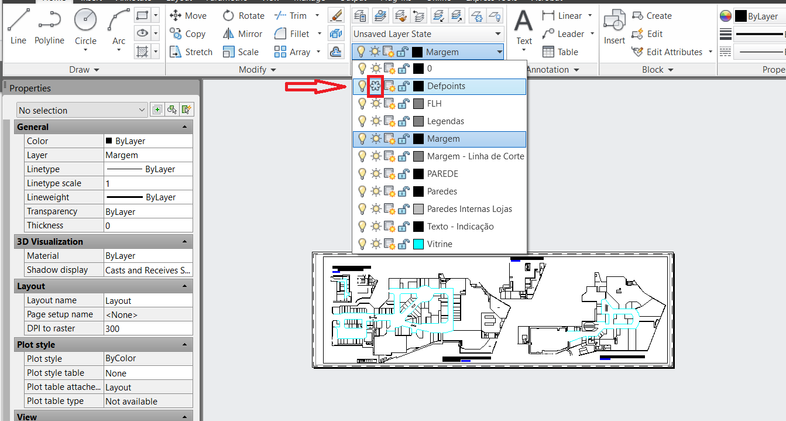
Task: Activate the Mirror command
Action: (x=242, y=34)
